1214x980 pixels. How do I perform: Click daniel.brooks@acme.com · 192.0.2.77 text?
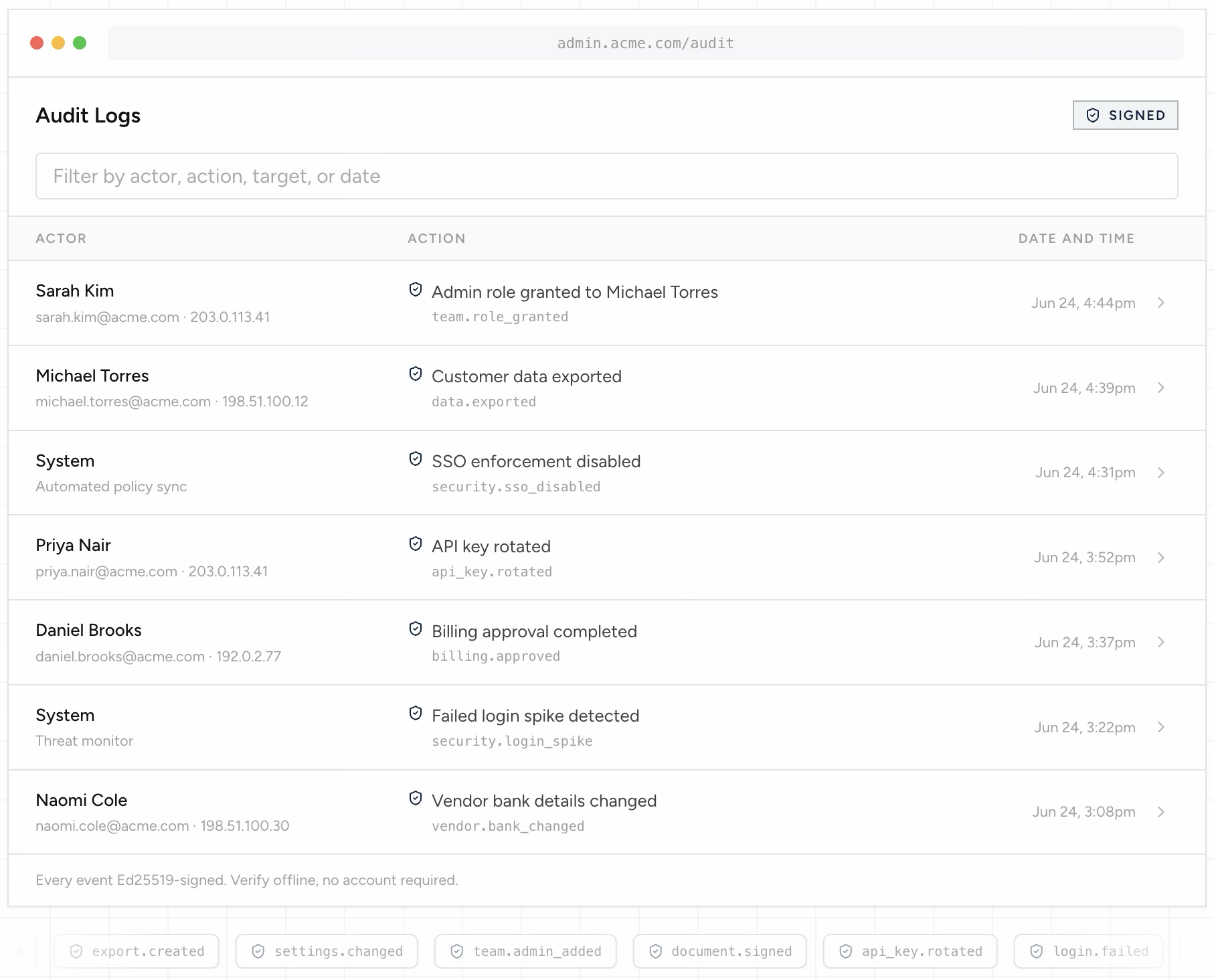point(159,656)
